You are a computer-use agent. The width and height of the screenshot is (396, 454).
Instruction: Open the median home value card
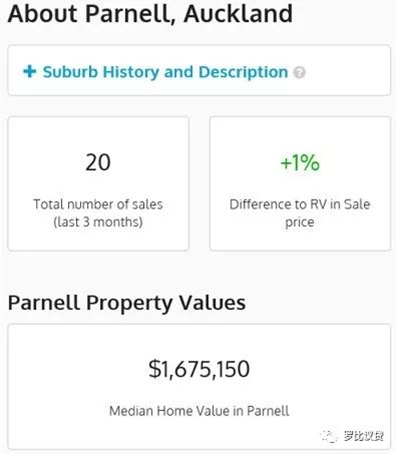pos(199,387)
